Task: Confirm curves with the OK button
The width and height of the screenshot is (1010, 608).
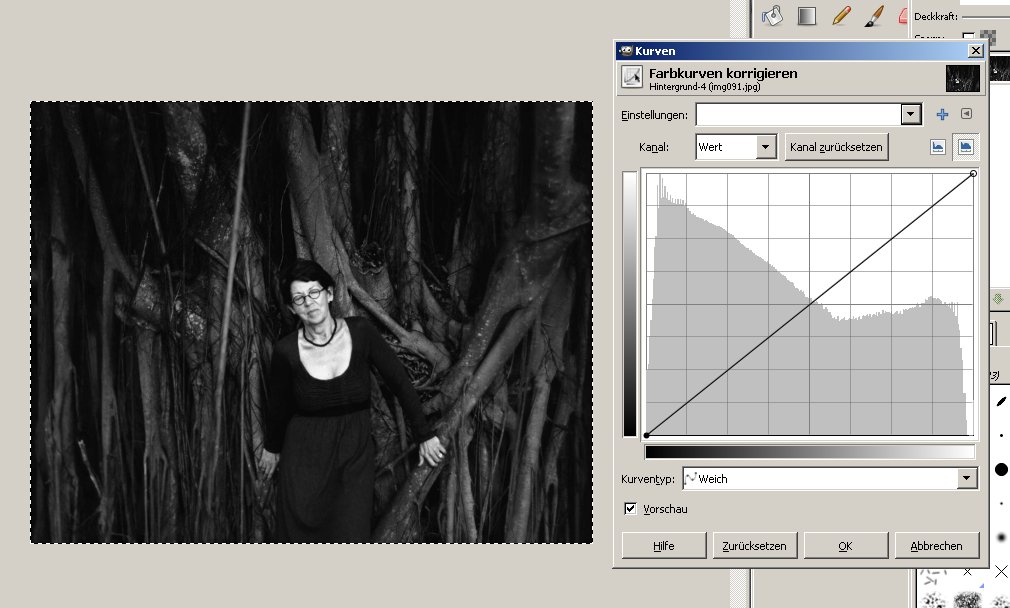Action: tap(845, 546)
